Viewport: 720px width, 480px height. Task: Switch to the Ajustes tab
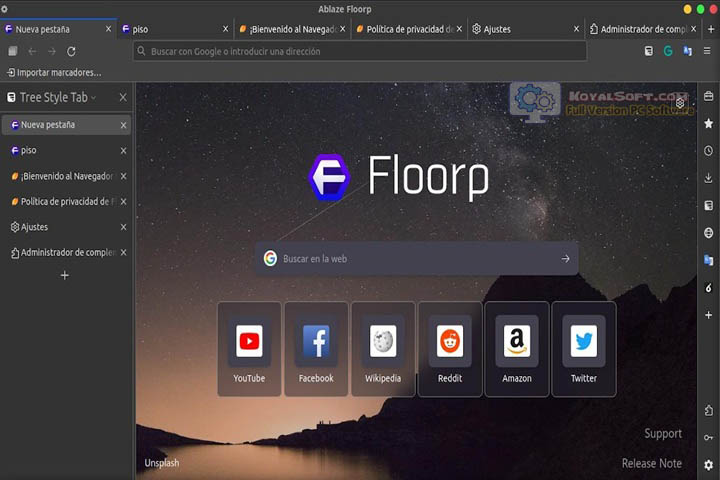[x=527, y=29]
